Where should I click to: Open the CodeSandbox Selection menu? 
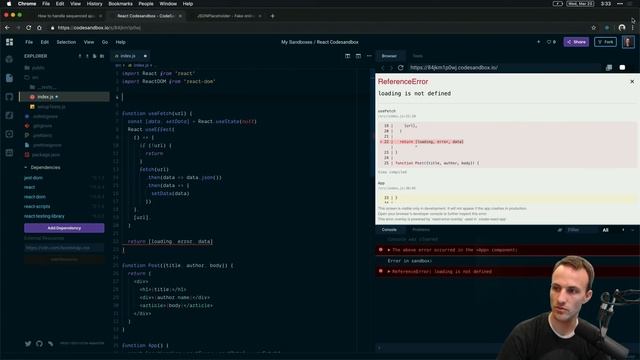point(66,42)
